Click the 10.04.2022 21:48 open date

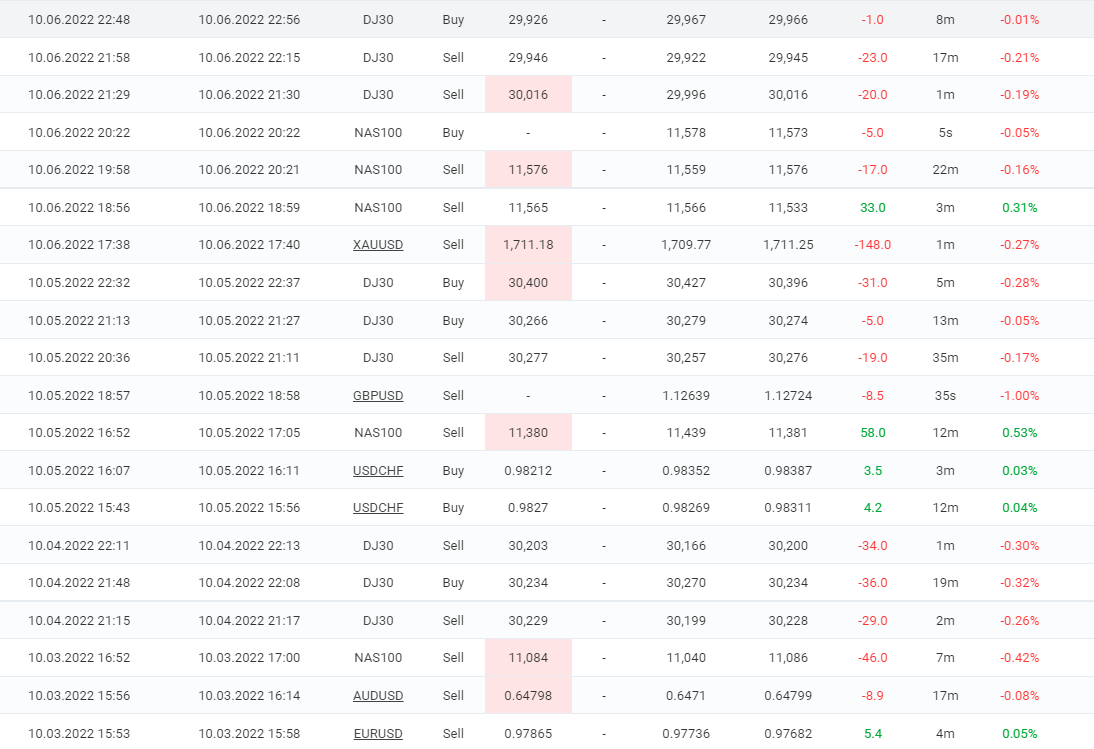79,583
